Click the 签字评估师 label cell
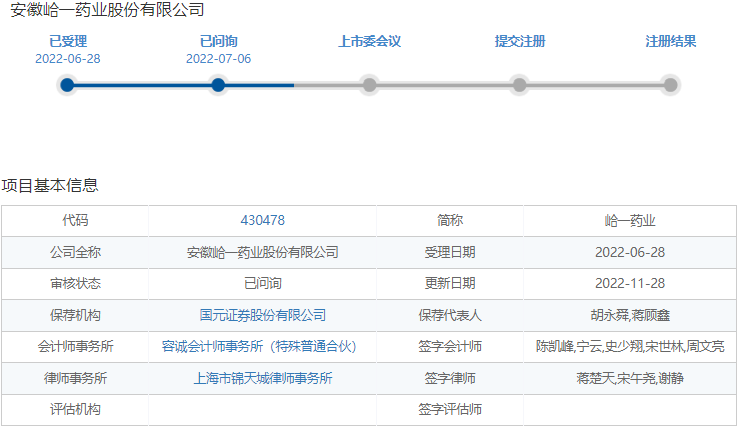The image size is (738, 427). [x=450, y=410]
